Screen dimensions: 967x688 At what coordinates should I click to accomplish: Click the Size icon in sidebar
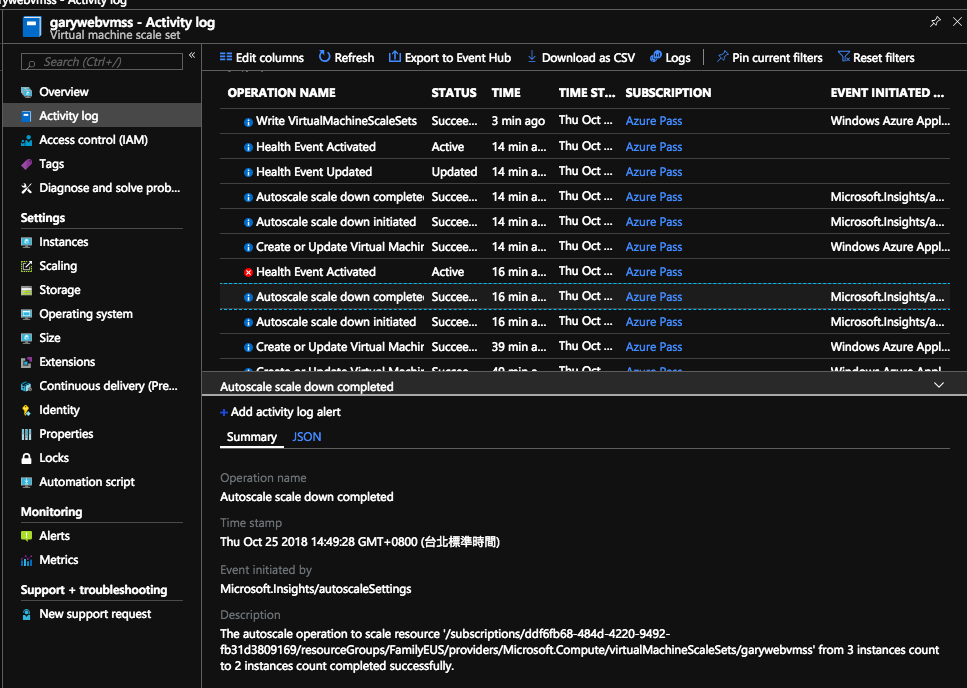[x=27, y=338]
